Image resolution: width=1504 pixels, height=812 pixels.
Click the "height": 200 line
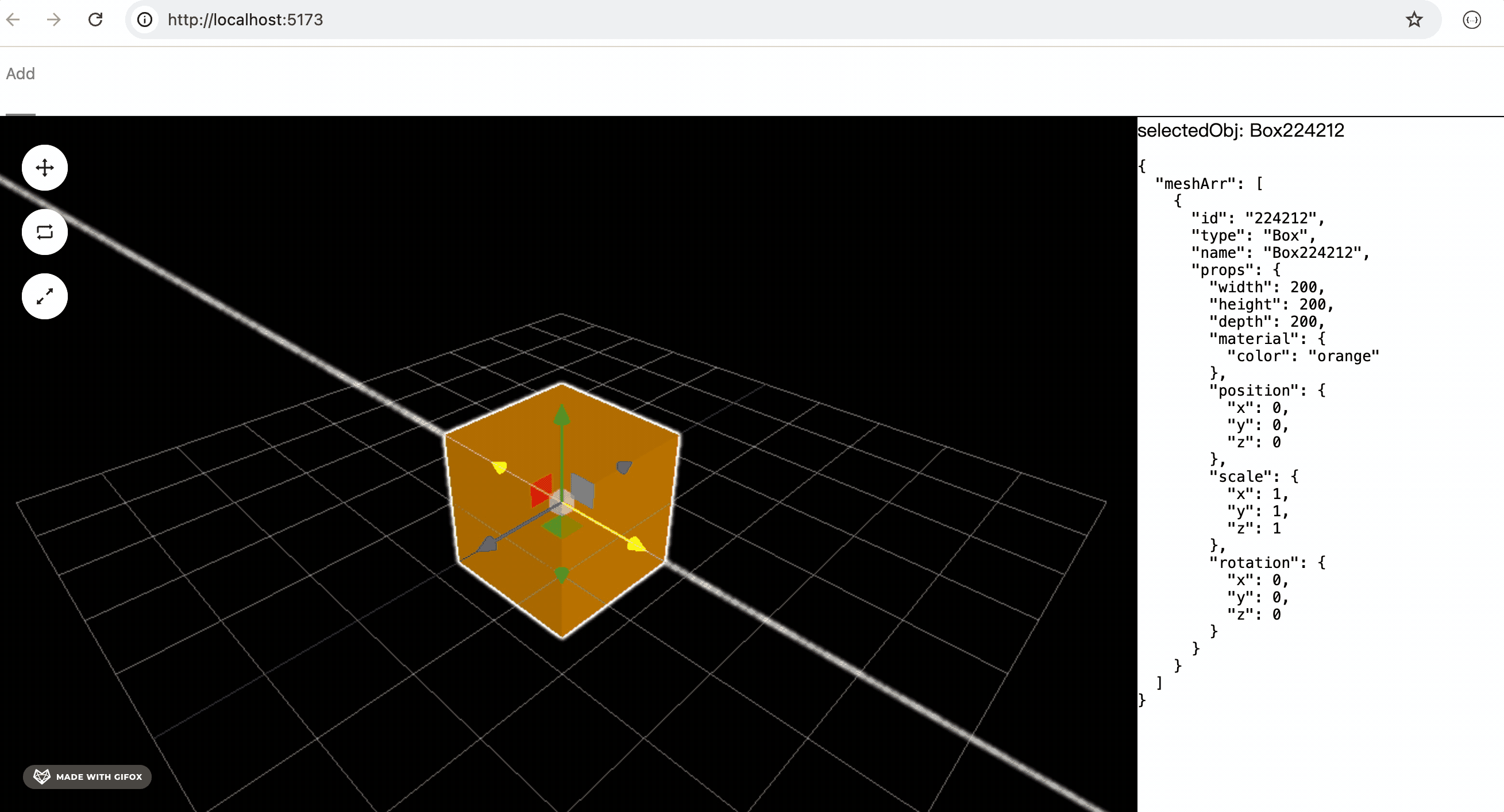(x=1271, y=304)
